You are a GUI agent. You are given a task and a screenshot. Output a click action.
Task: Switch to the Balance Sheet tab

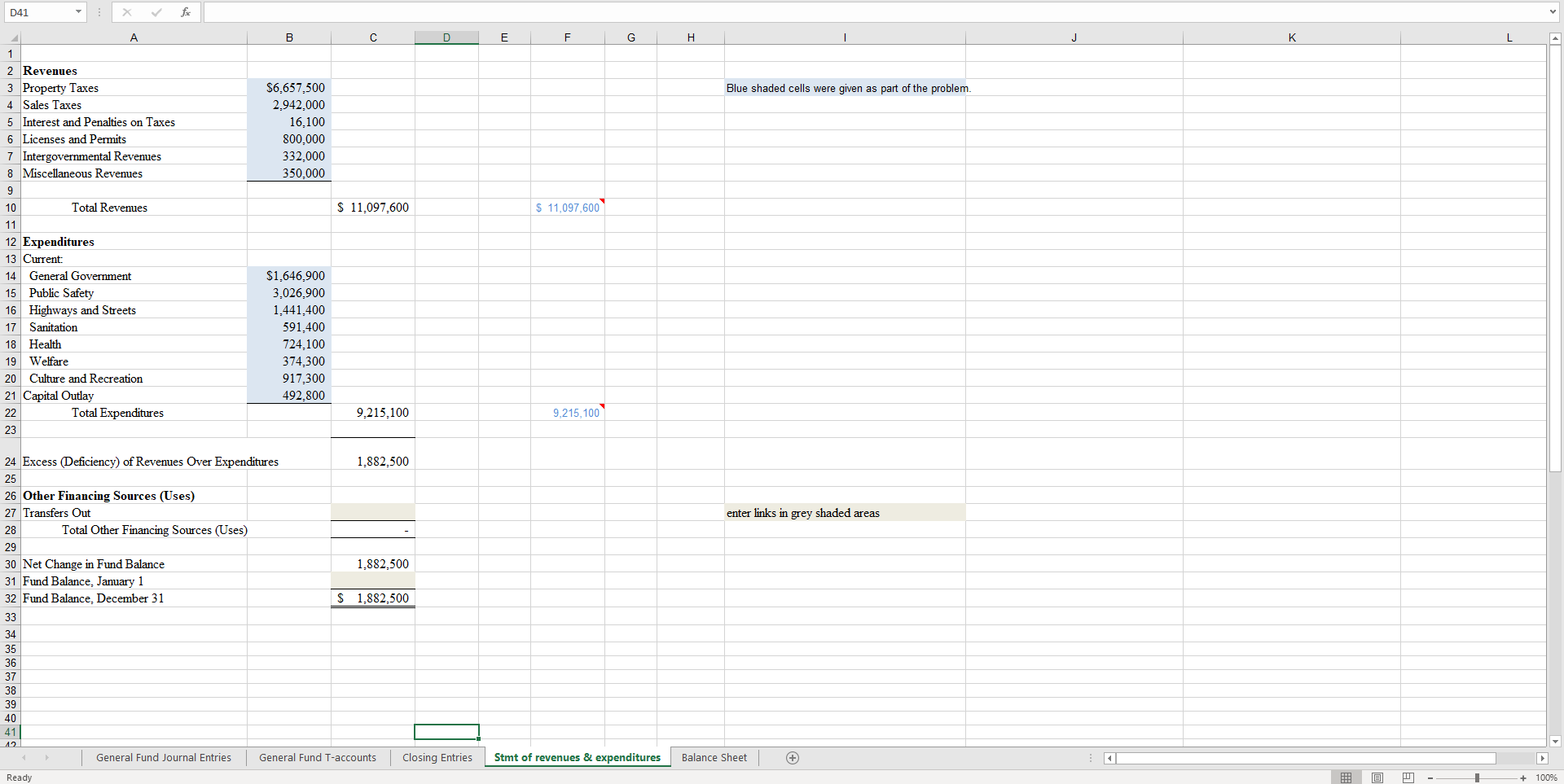(714, 757)
